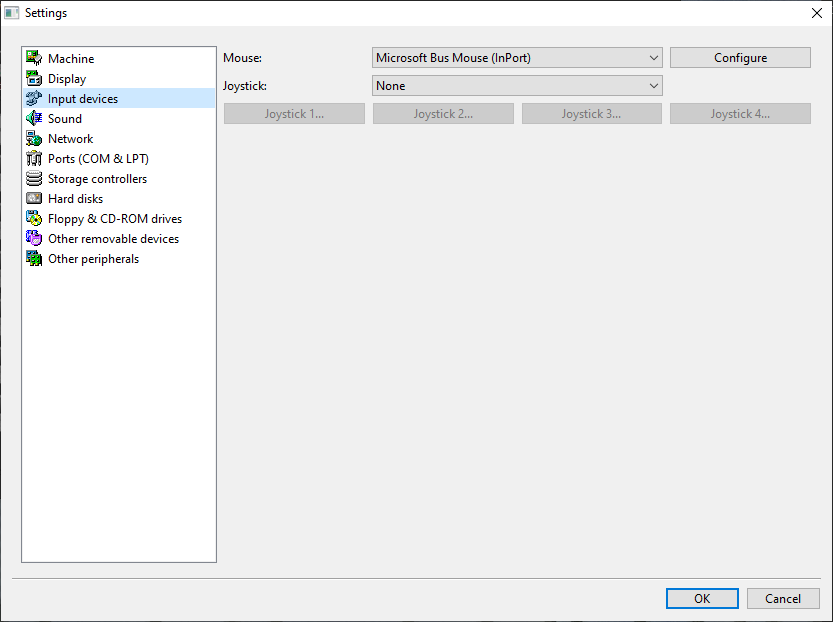Click the Other peripherals icon
833x622 pixels.
click(34, 258)
